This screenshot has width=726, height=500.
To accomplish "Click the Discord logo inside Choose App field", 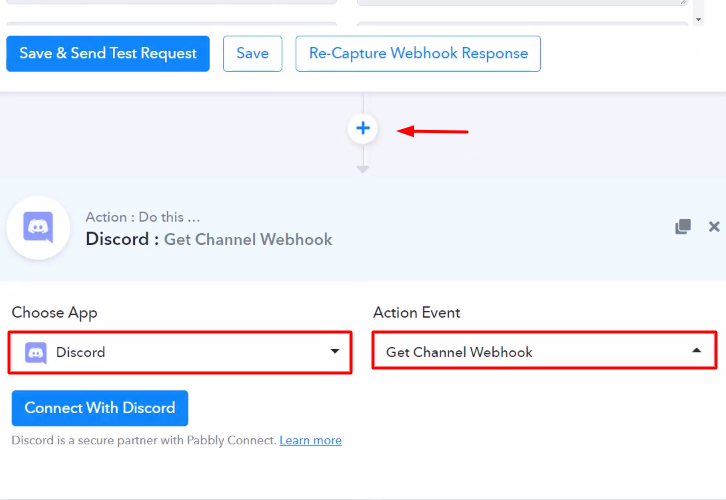I will [x=36, y=353].
